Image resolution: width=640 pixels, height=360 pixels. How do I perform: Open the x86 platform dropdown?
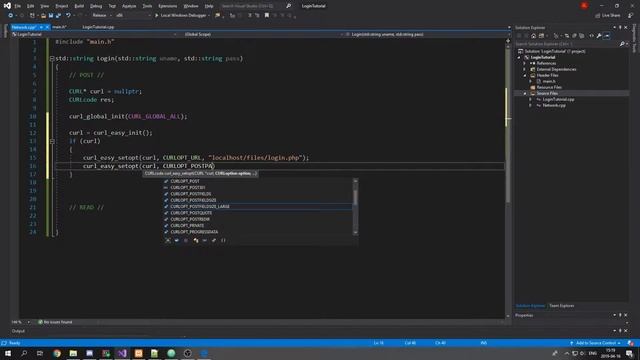pyautogui.click(x=133, y=16)
